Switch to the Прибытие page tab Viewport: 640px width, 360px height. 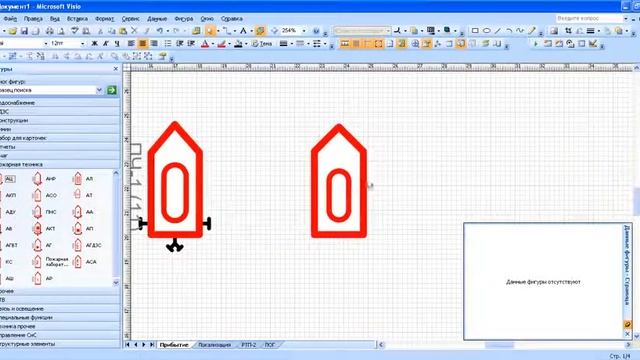[x=174, y=345]
